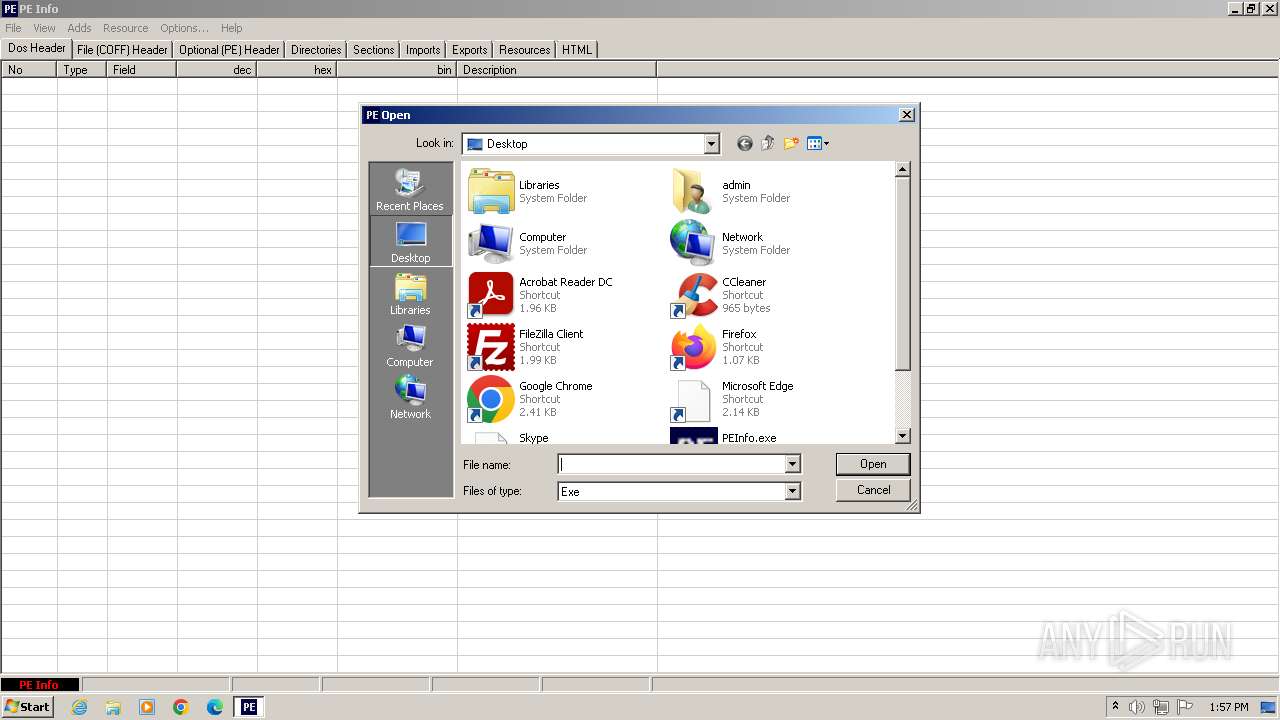Click the hex column header

coord(296,70)
